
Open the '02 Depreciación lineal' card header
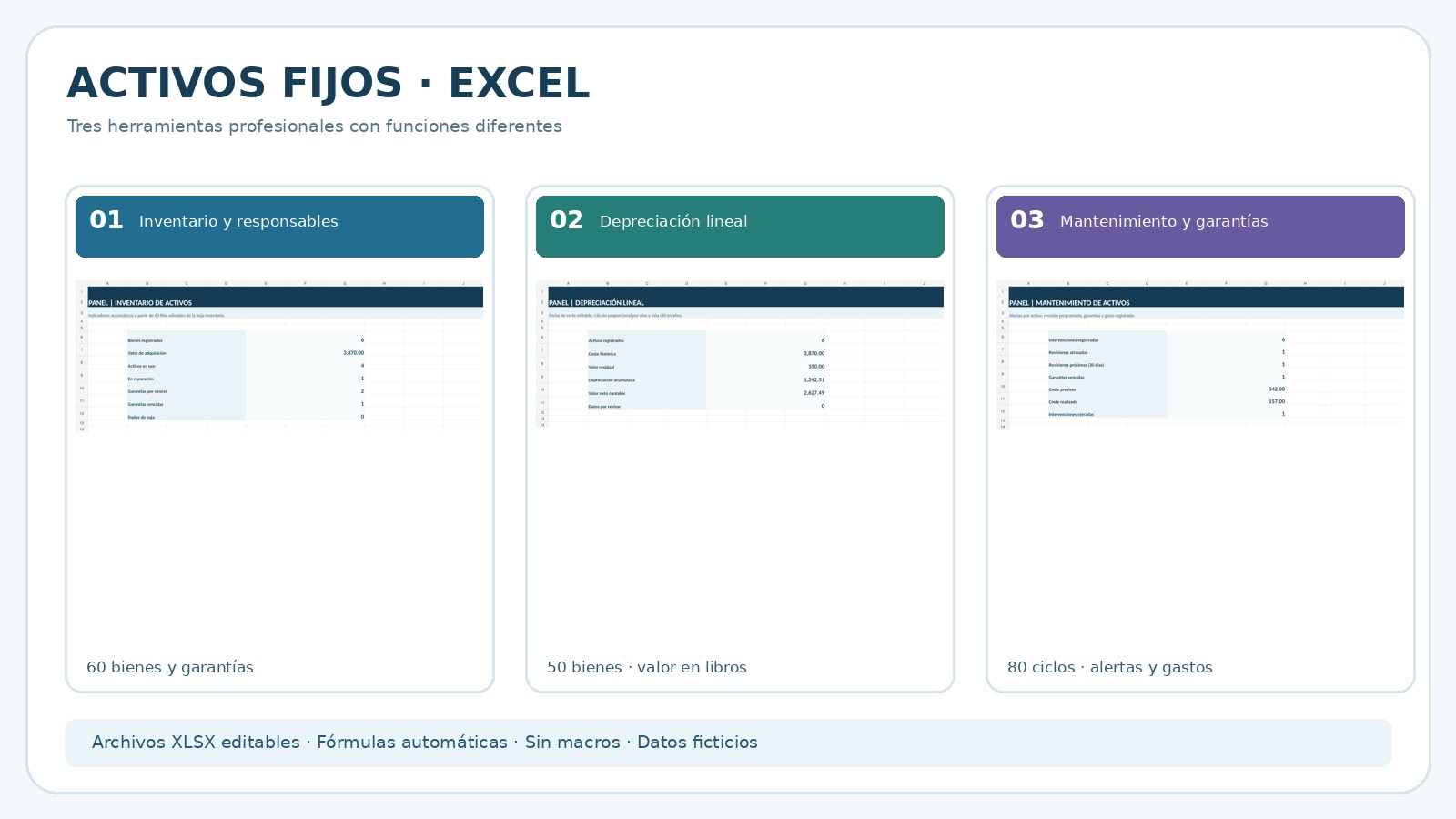740,227
